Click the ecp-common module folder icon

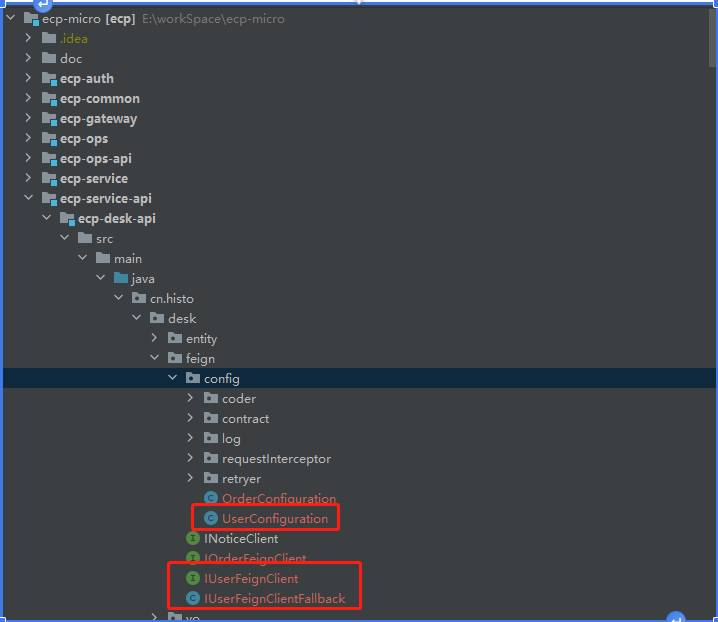[49, 99]
